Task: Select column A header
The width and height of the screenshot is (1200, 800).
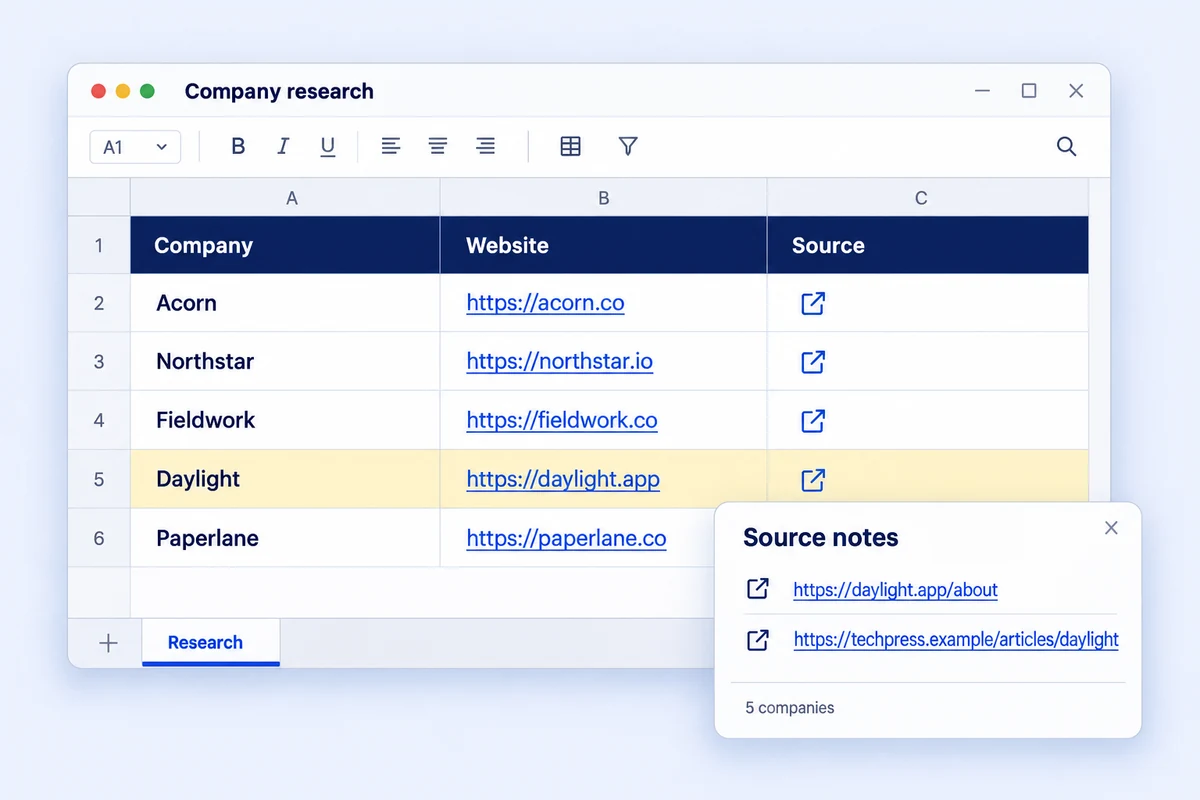Action: tap(285, 198)
